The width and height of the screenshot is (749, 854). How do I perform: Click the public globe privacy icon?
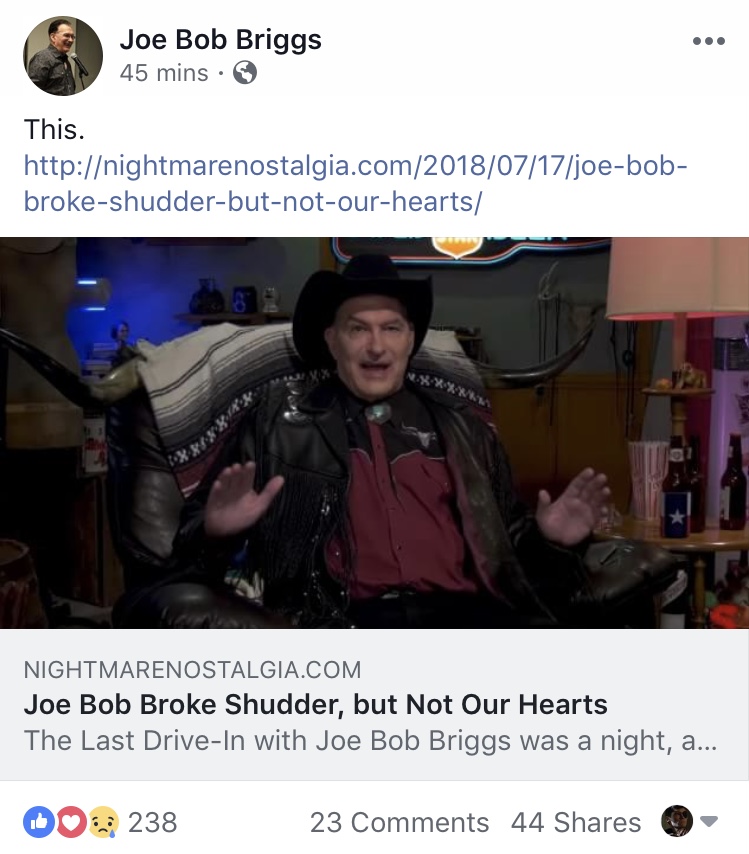(x=245, y=72)
